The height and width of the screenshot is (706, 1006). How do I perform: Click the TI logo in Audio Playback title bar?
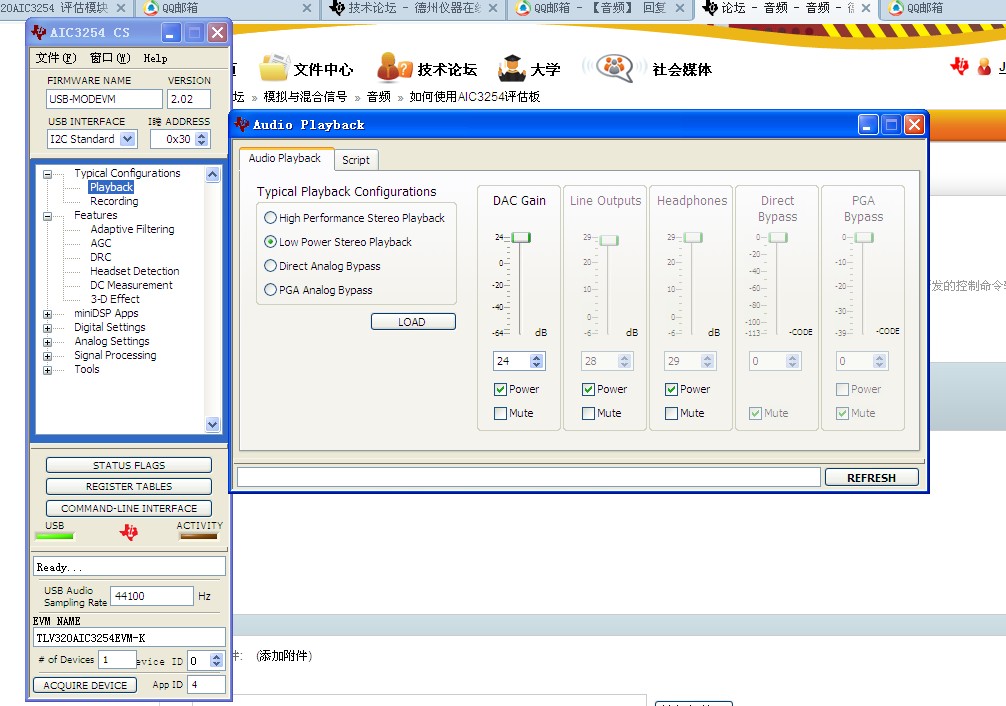[x=241, y=125]
